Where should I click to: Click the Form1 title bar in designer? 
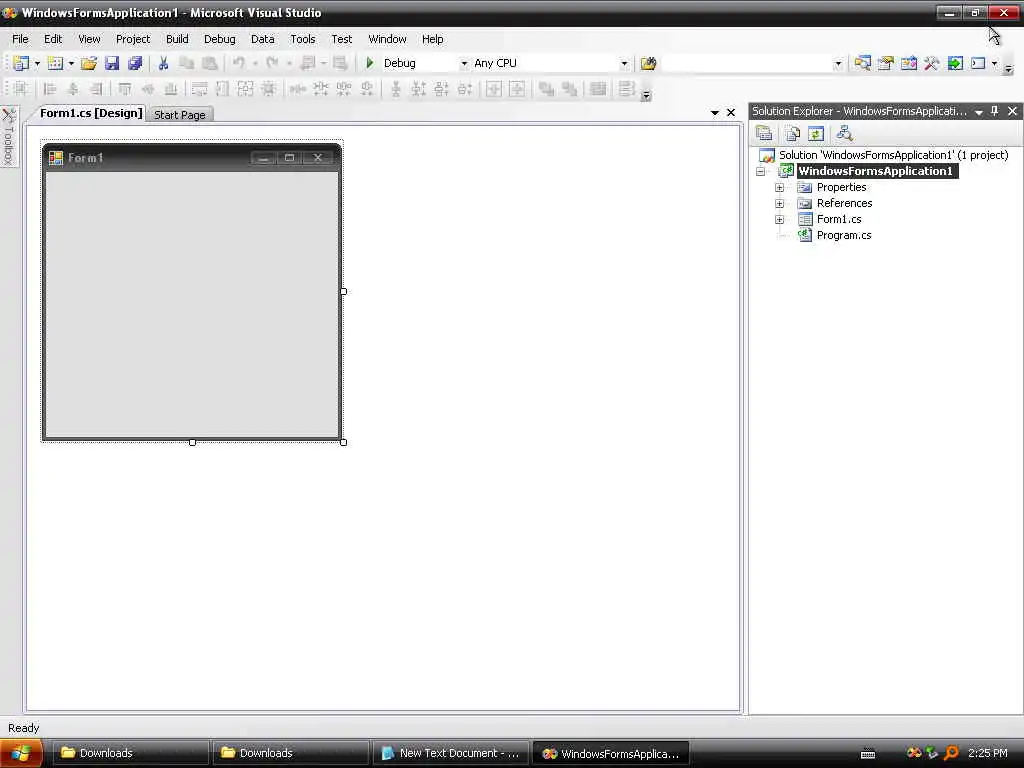point(191,158)
